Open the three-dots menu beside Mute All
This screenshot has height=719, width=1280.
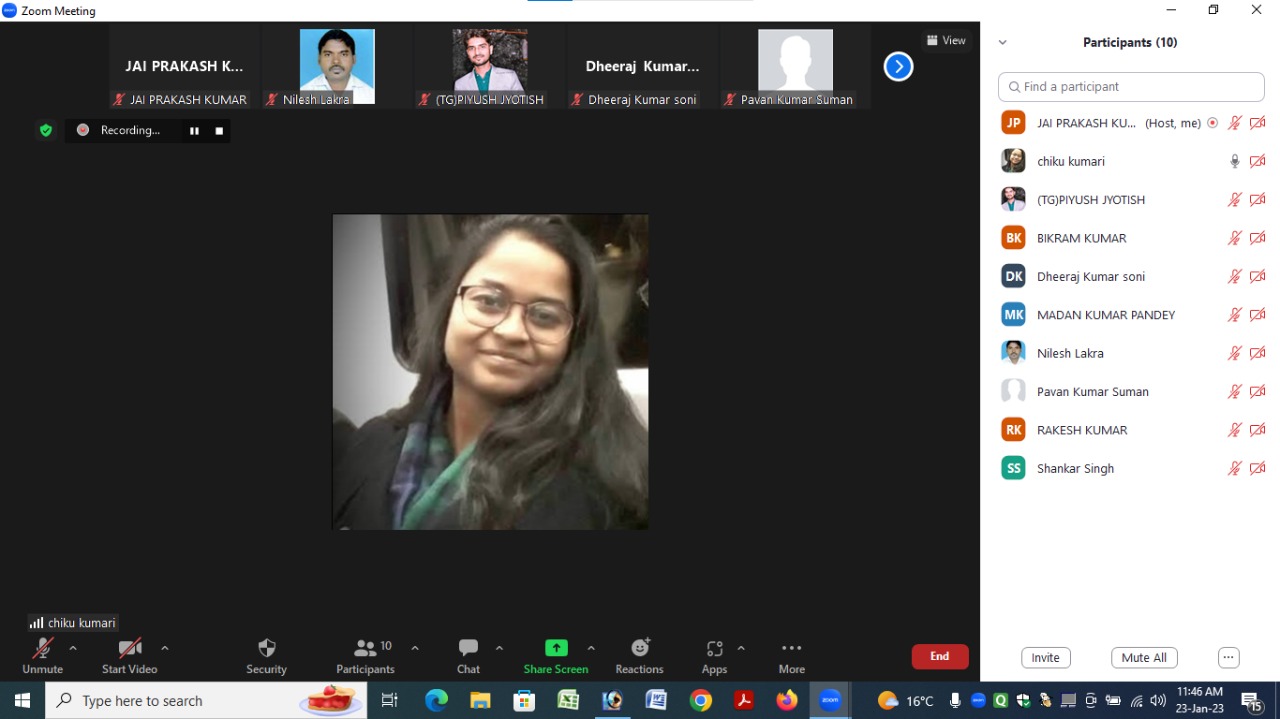point(1229,658)
